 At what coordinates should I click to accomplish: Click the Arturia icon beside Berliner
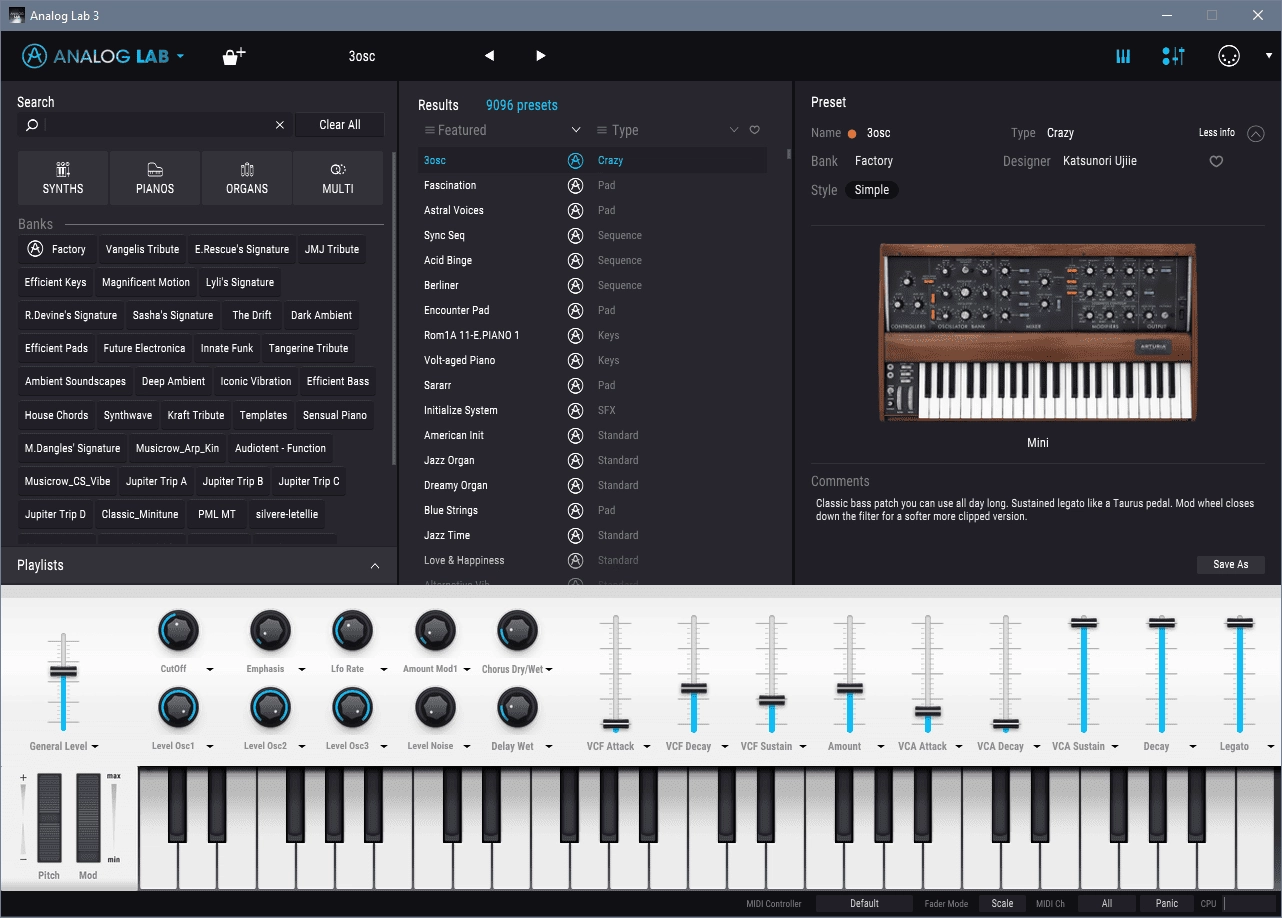575,285
